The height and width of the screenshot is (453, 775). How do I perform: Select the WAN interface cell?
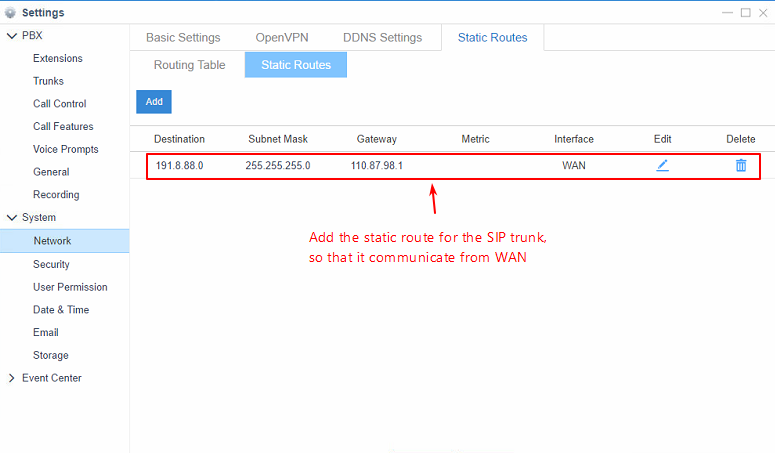point(574,165)
